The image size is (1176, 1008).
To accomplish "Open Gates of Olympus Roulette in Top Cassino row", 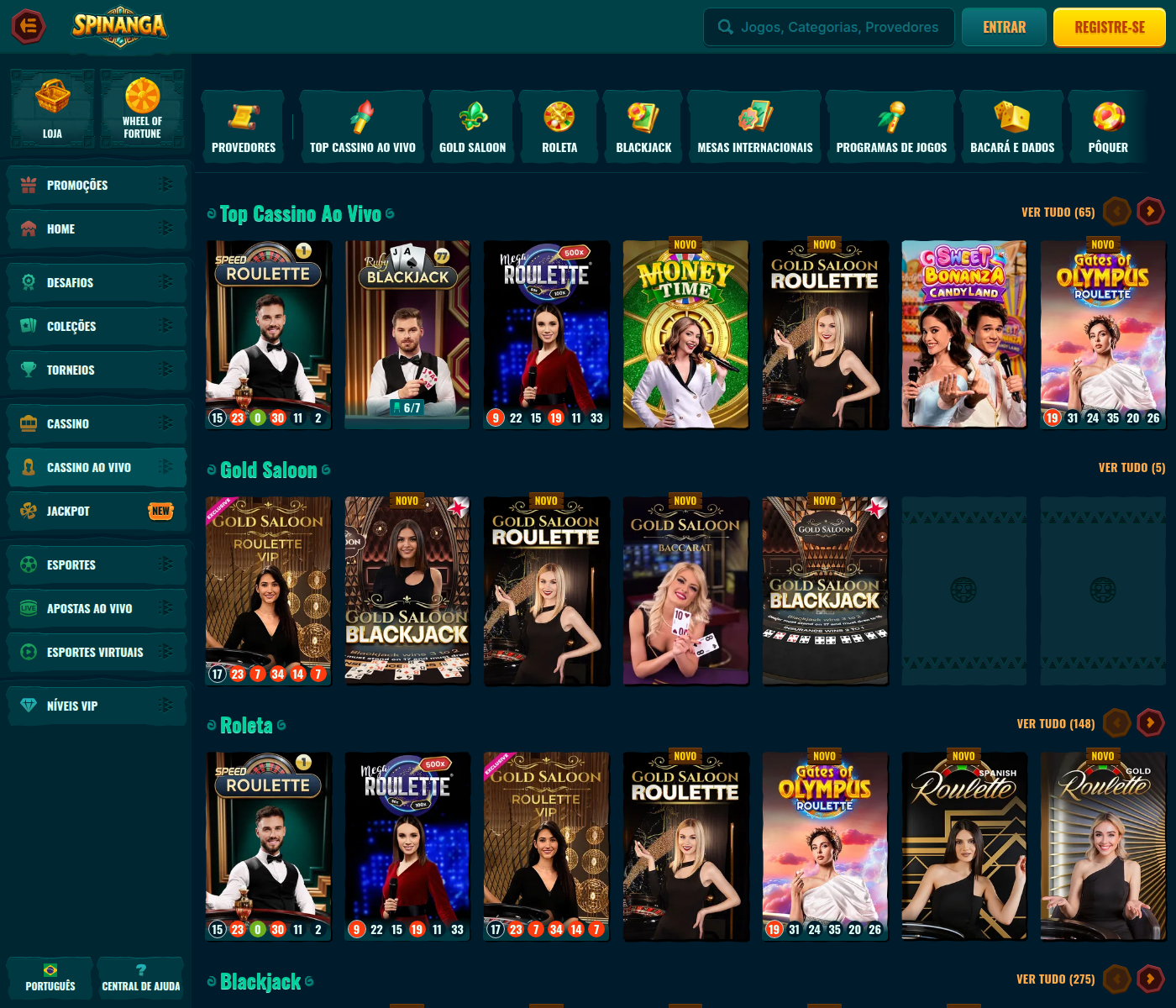I will 1103,335.
